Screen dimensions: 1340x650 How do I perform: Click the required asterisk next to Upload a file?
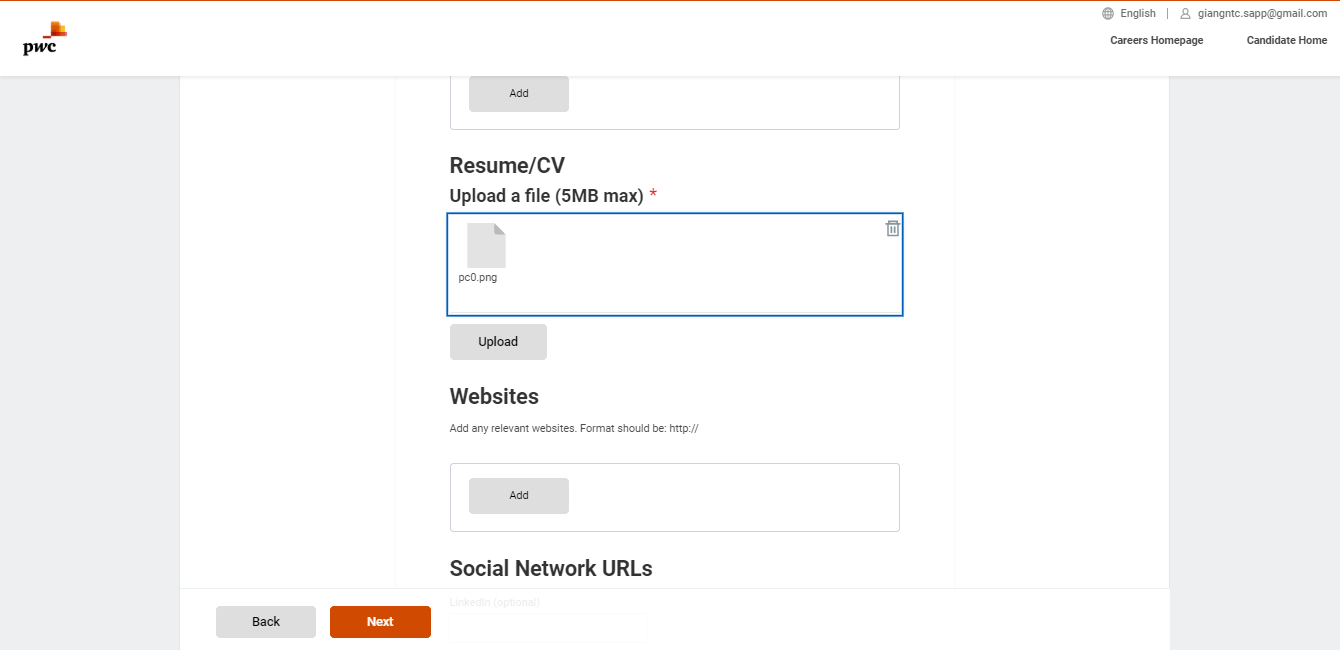(652, 195)
